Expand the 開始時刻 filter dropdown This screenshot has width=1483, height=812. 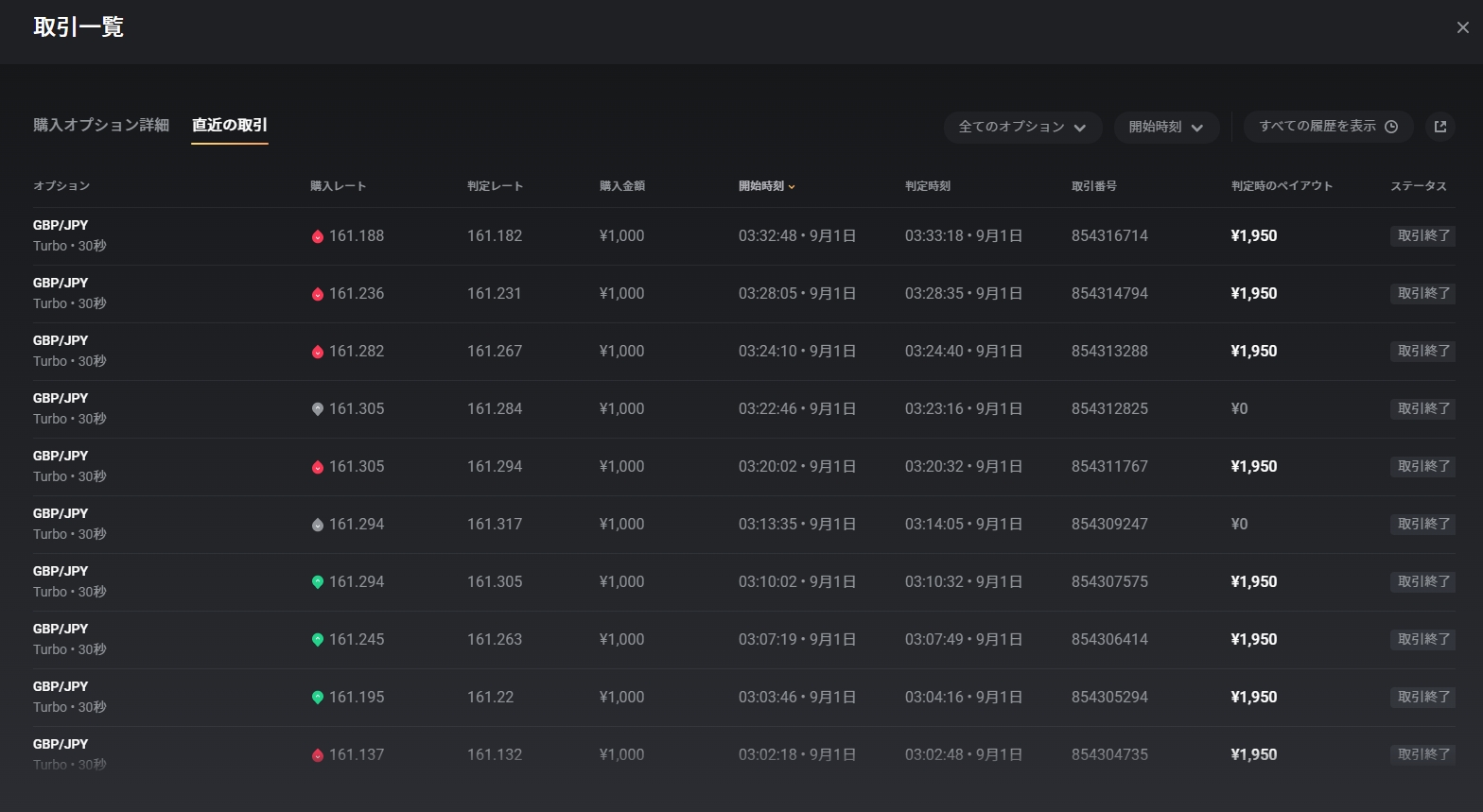point(1165,127)
